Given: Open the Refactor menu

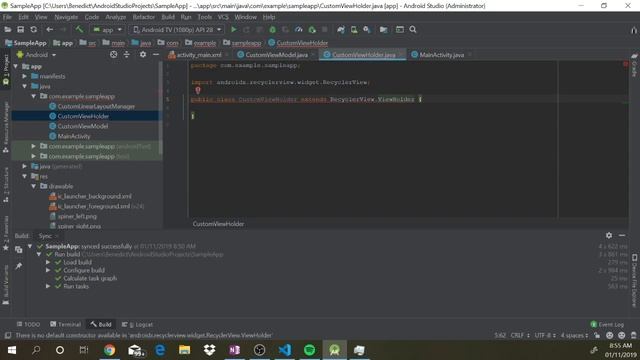Looking at the screenshot, I should pos(144,17).
